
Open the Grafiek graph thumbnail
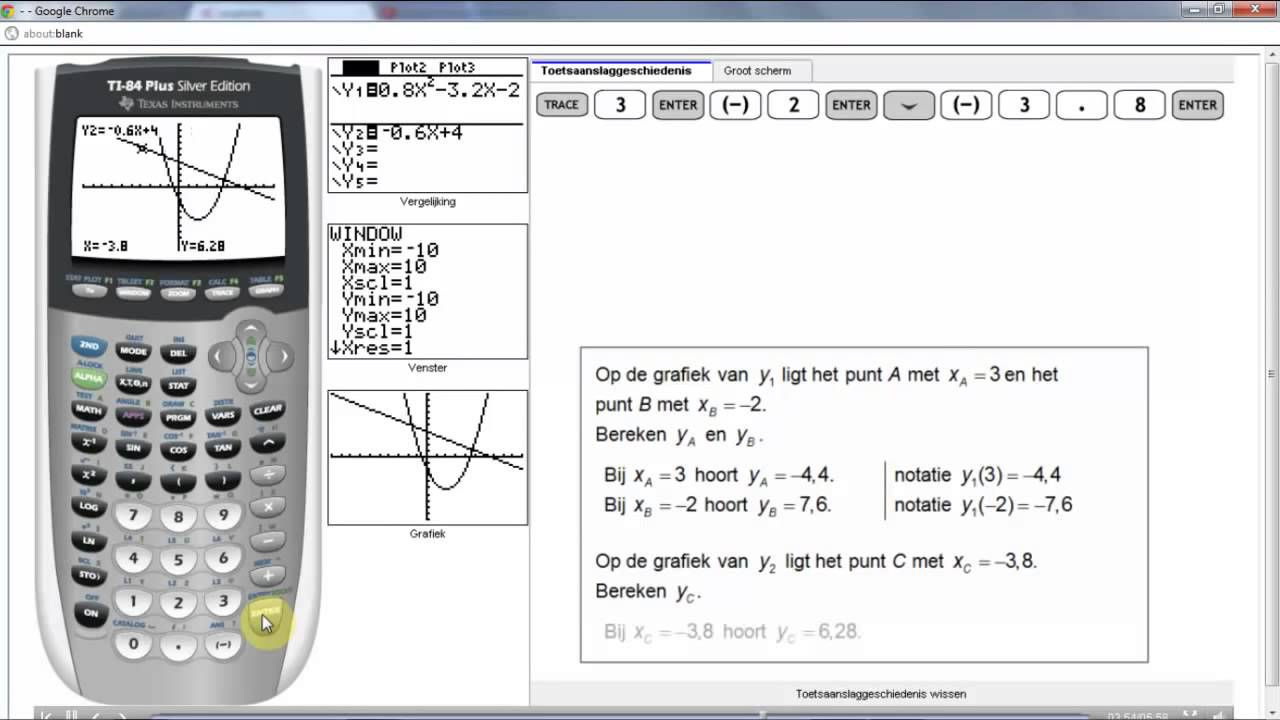click(x=428, y=457)
